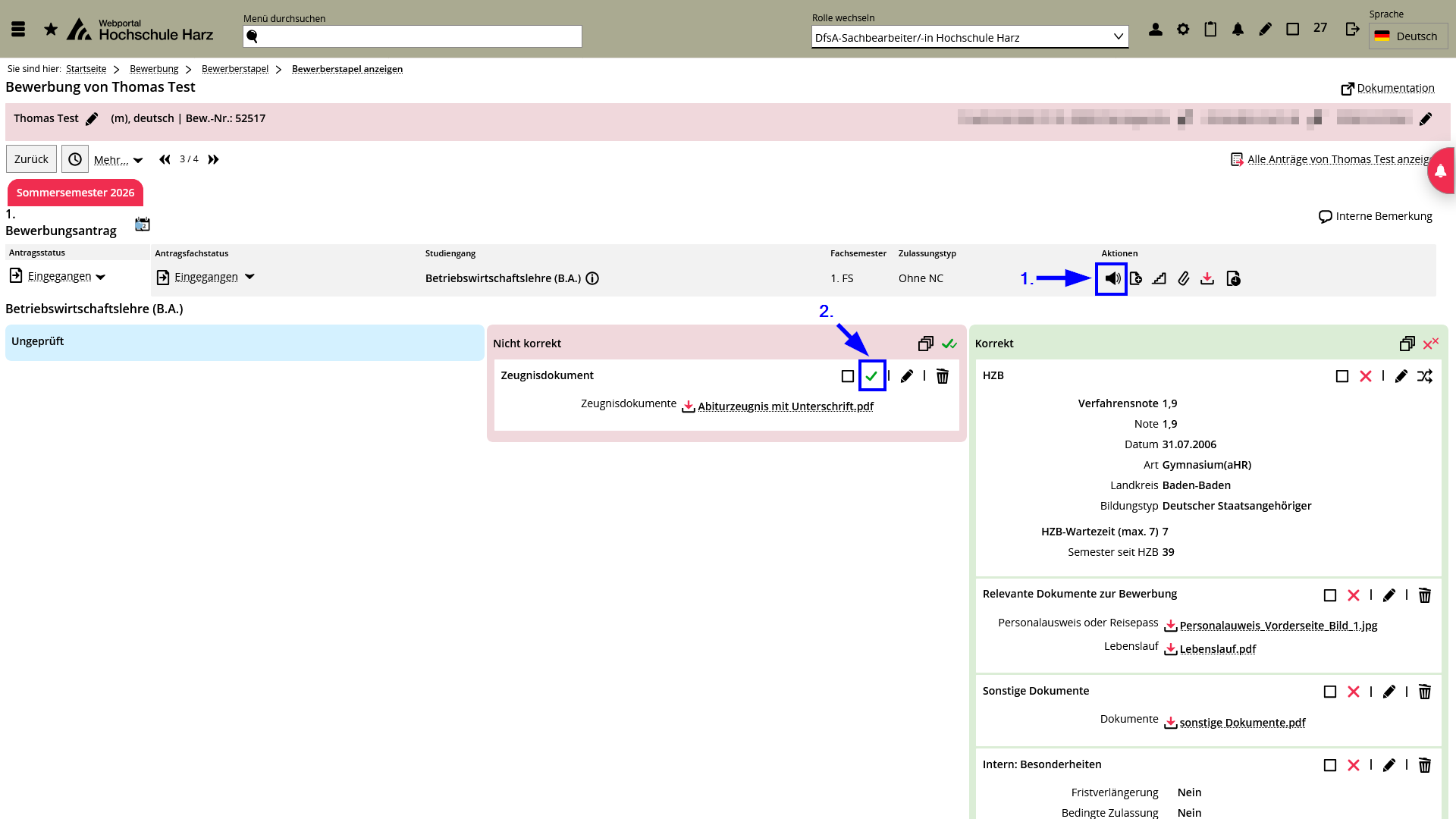Viewport: 1456px width, 819px height.
Task: Open the hamburger main menu
Action: [x=18, y=30]
